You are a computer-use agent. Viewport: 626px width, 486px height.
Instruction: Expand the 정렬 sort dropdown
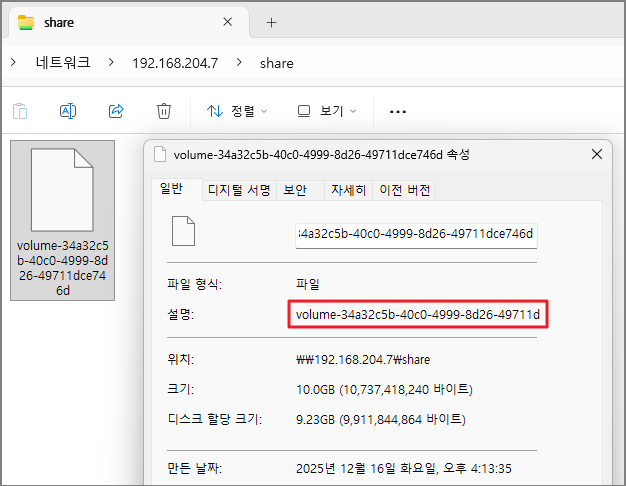point(238,111)
